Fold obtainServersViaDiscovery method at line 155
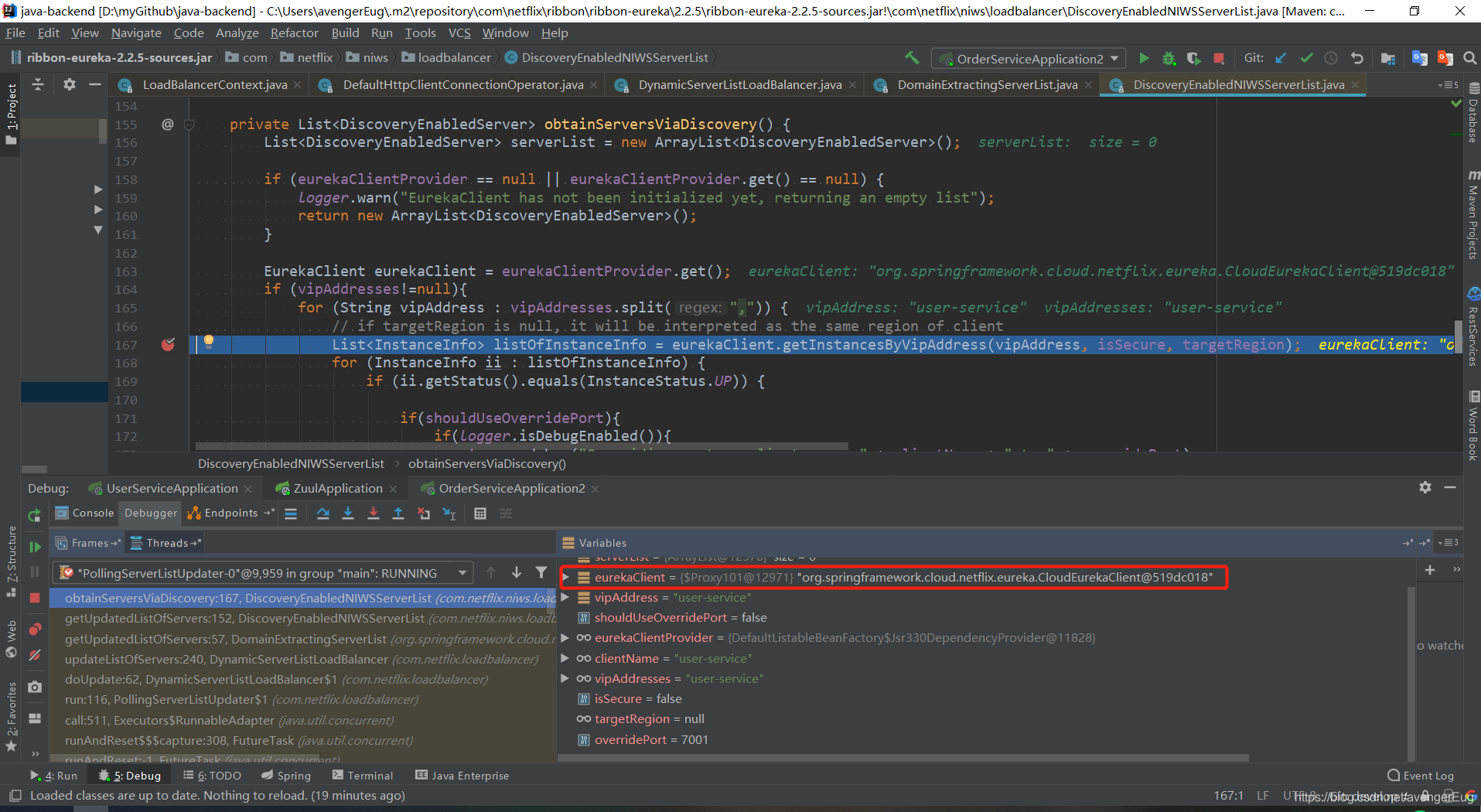The width and height of the screenshot is (1481, 812). point(189,125)
